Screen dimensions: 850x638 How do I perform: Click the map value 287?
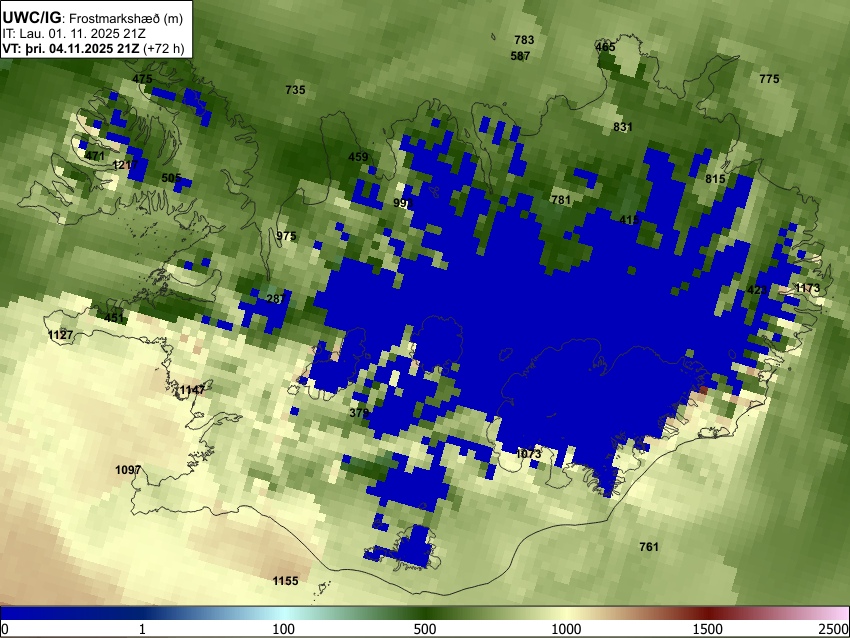pos(276,299)
